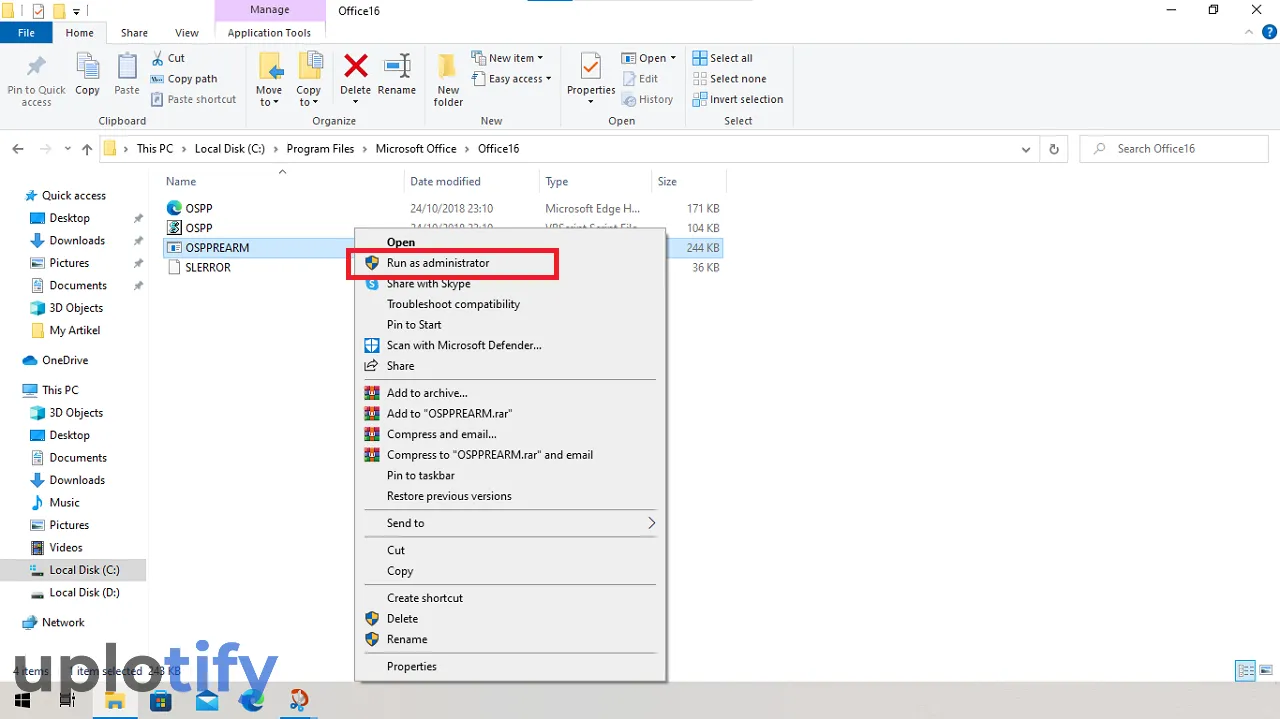
Task: Open recent locations dropdown arrow
Action: [x=68, y=149]
